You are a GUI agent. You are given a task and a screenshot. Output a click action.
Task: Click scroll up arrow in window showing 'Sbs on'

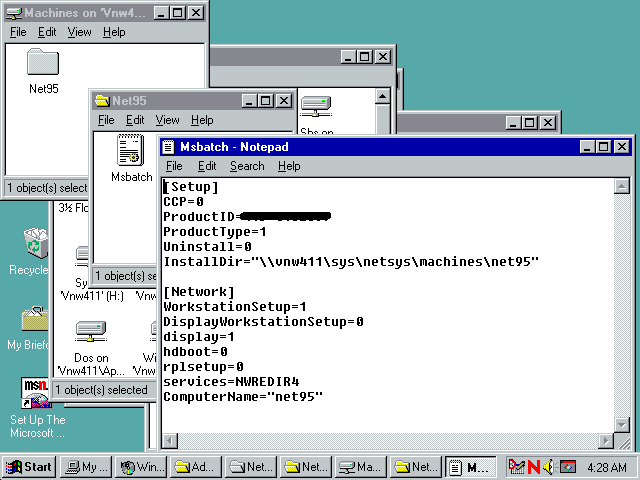click(x=382, y=96)
